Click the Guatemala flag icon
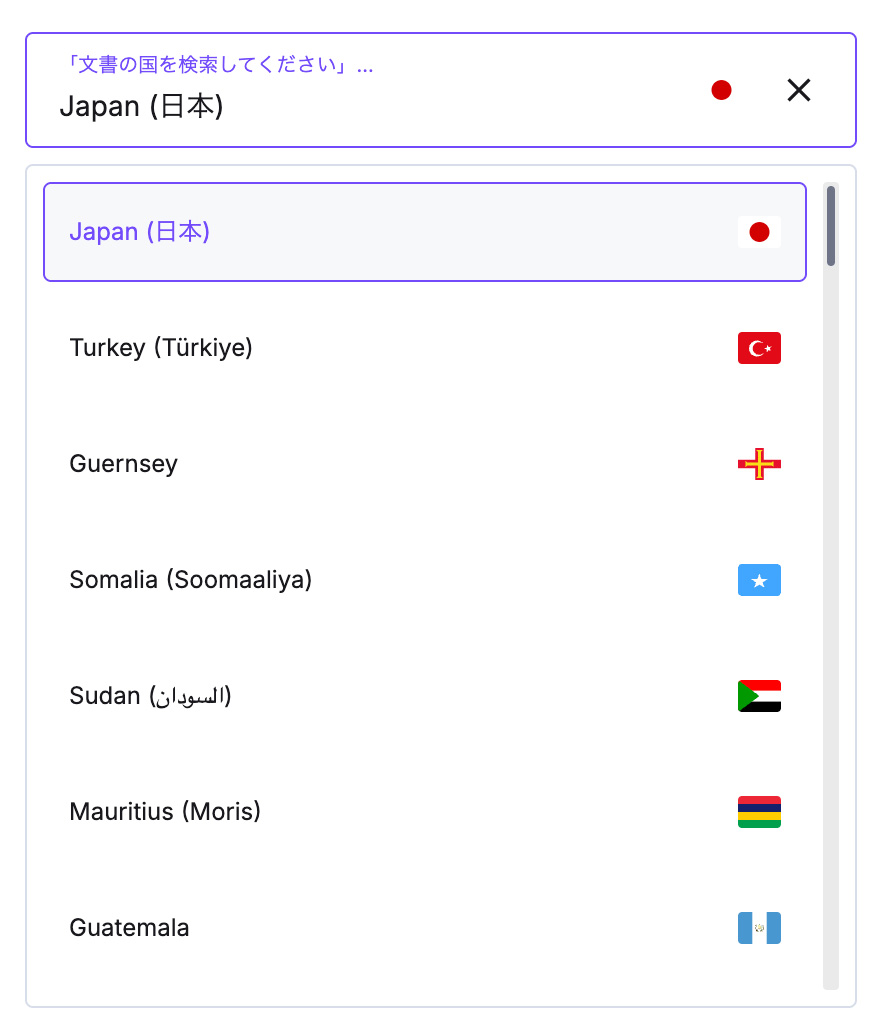882x1024 pixels. point(759,928)
